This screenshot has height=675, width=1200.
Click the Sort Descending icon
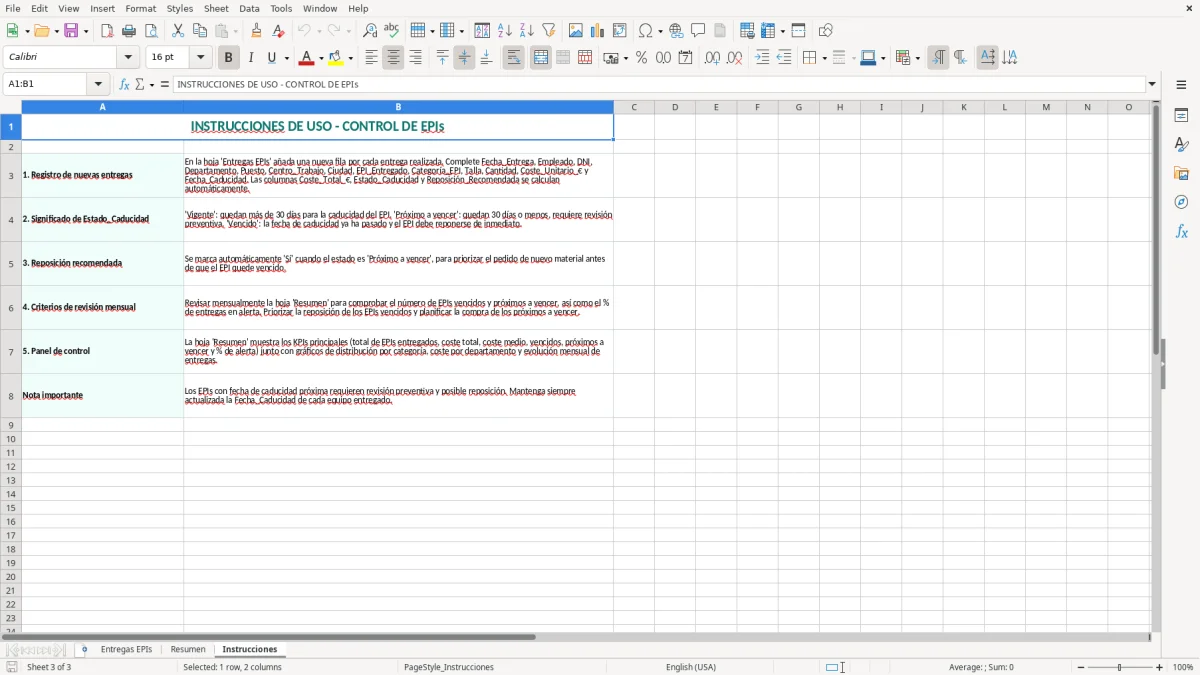[527, 31]
